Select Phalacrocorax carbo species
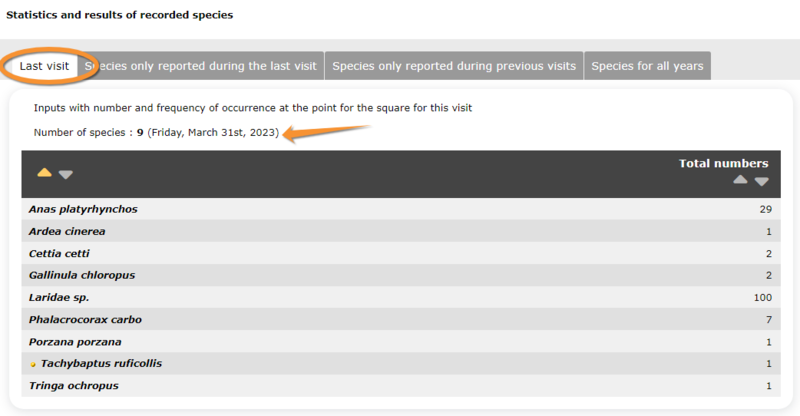The width and height of the screenshot is (800, 416). point(85,320)
